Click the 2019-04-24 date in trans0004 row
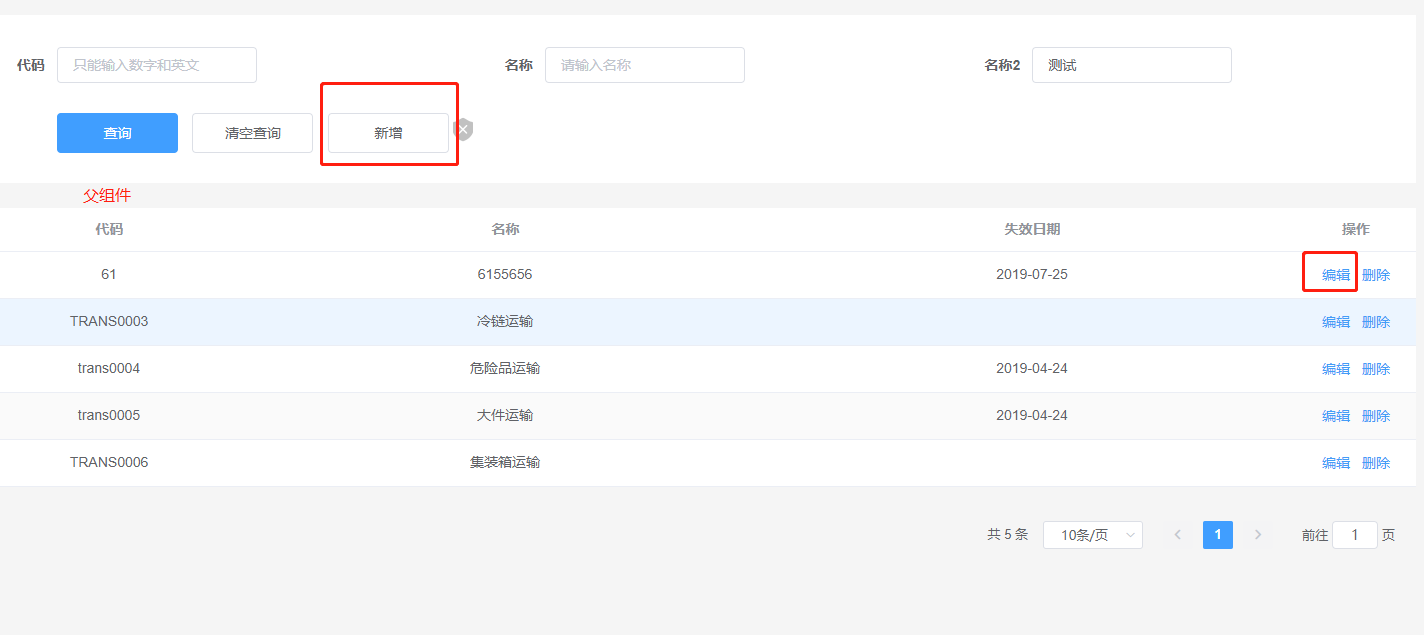The width and height of the screenshot is (1424, 635). pos(1032,368)
